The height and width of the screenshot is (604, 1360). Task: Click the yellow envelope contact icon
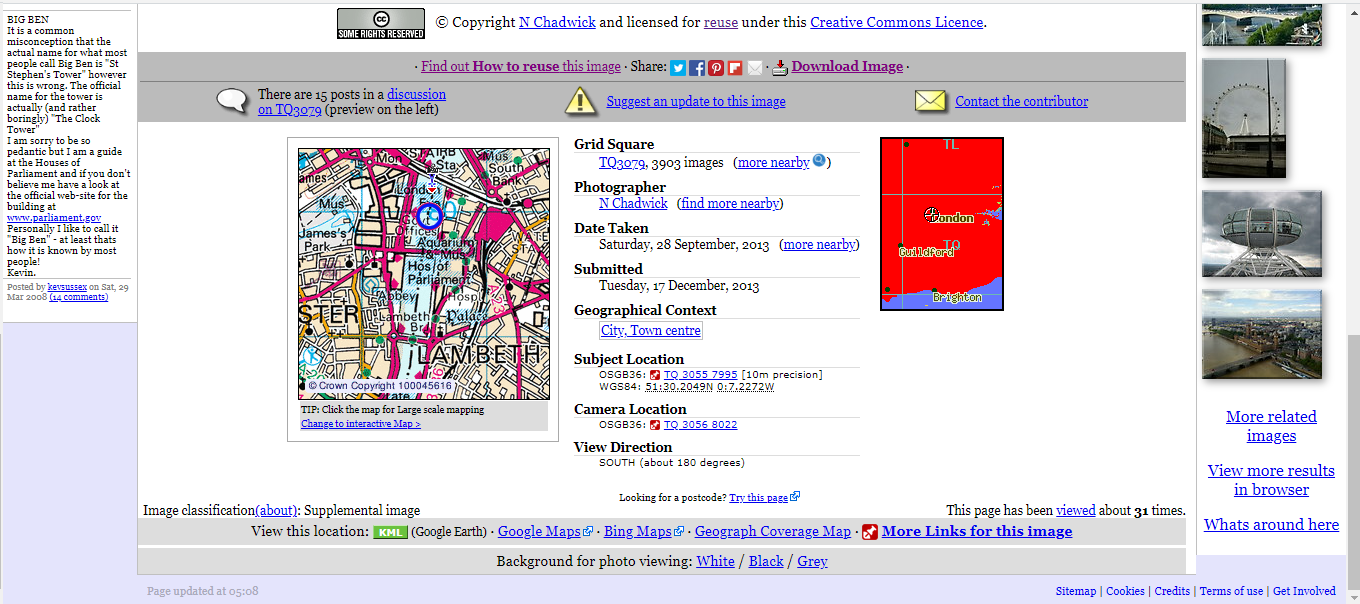(930, 101)
